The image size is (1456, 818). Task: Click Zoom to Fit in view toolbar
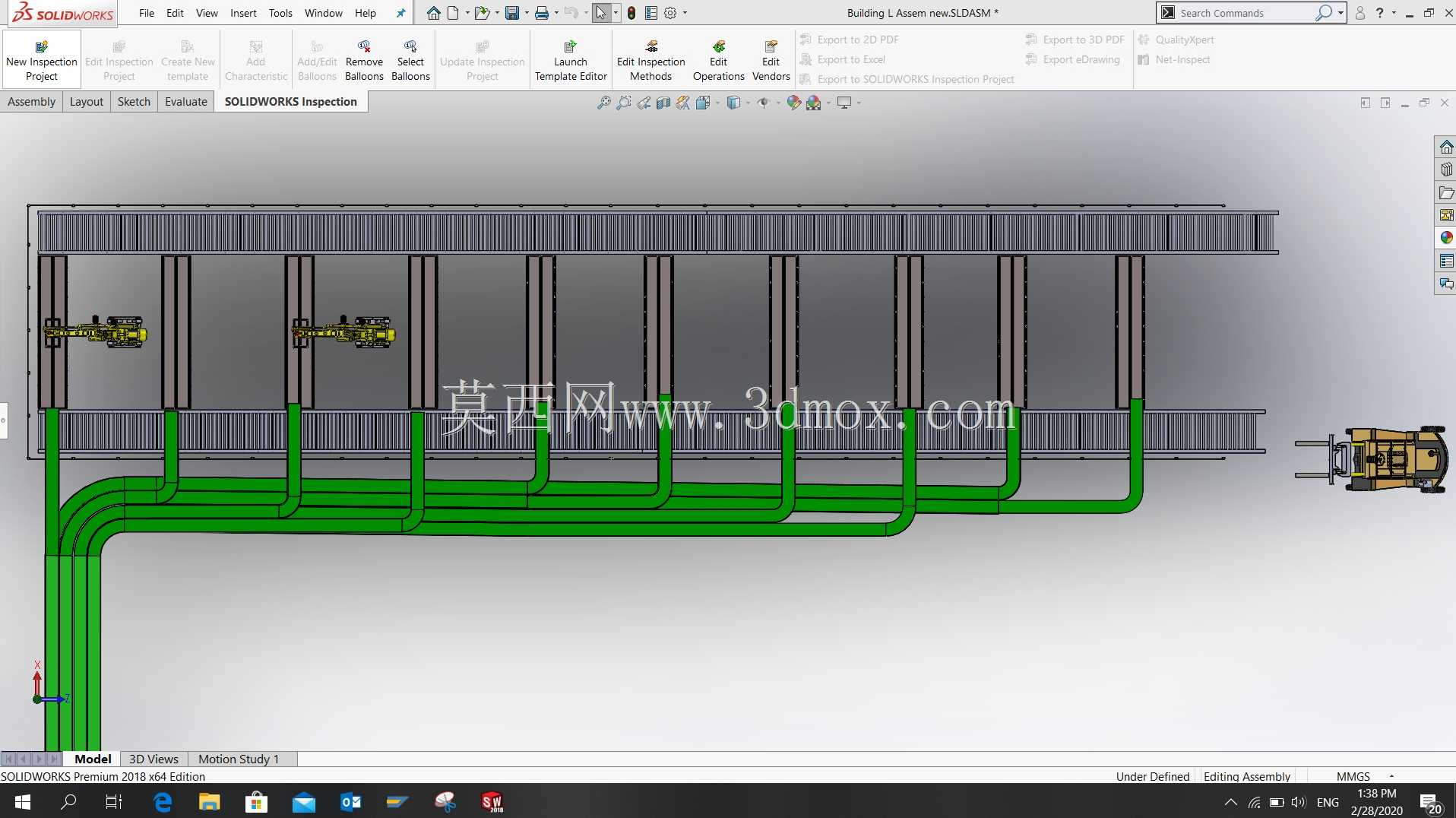tap(604, 103)
